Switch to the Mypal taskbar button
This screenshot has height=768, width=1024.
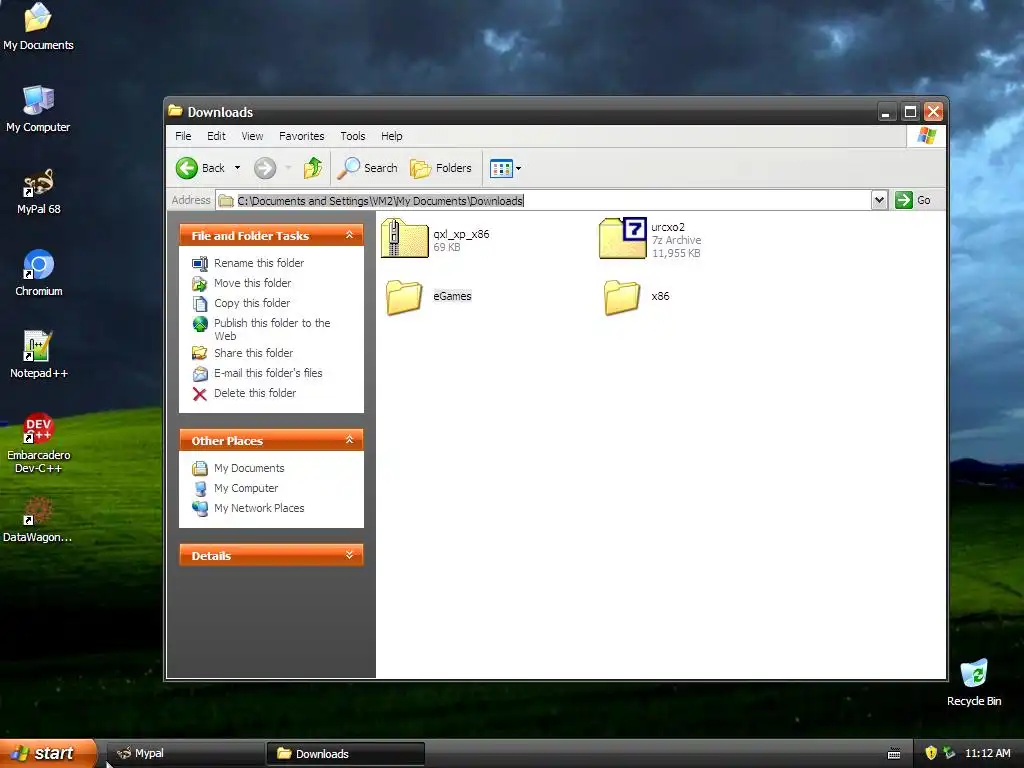[185, 753]
